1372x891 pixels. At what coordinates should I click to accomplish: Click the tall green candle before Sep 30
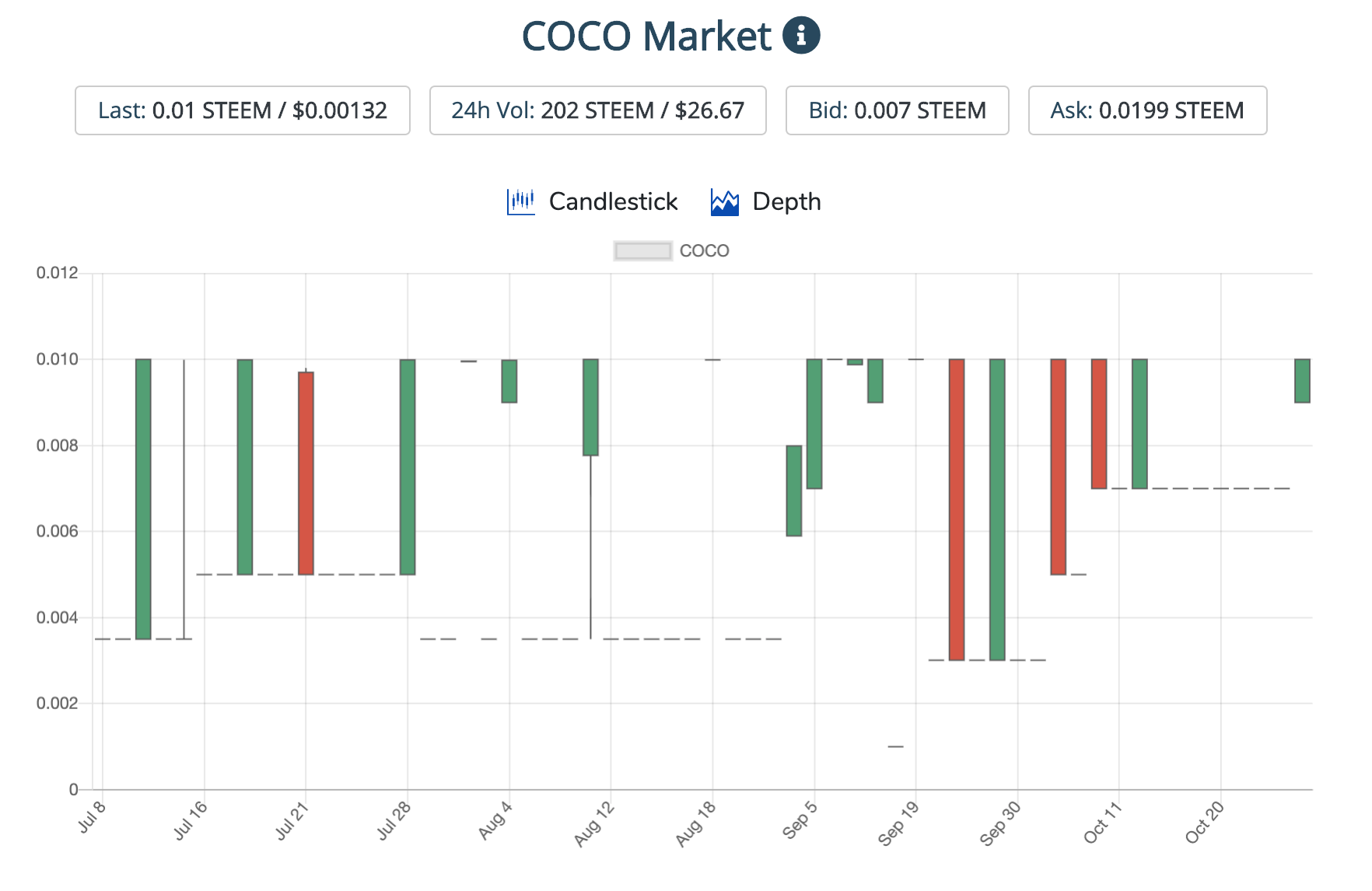(x=997, y=509)
